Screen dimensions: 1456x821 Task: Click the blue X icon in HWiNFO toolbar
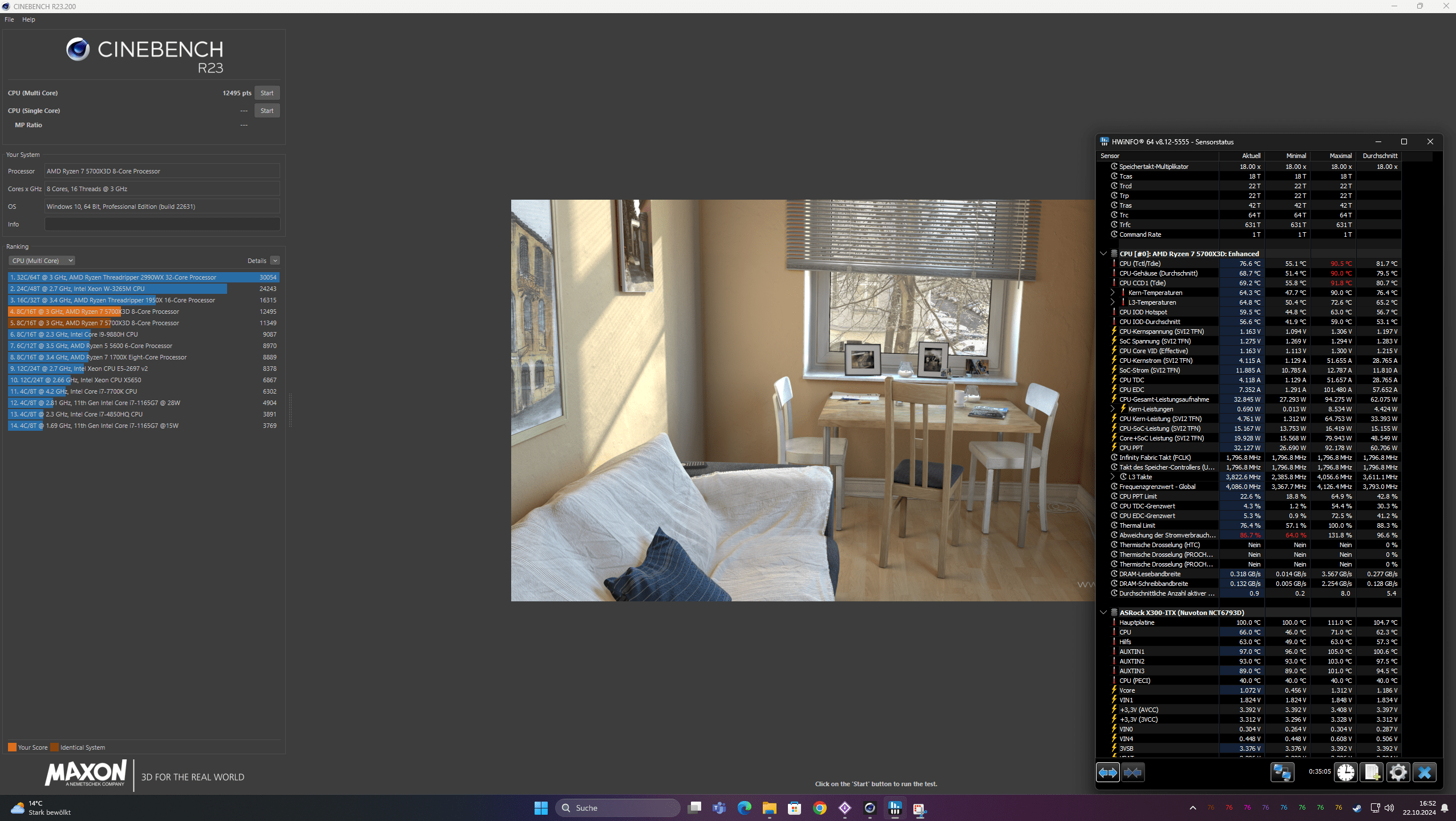pyautogui.click(x=1424, y=773)
